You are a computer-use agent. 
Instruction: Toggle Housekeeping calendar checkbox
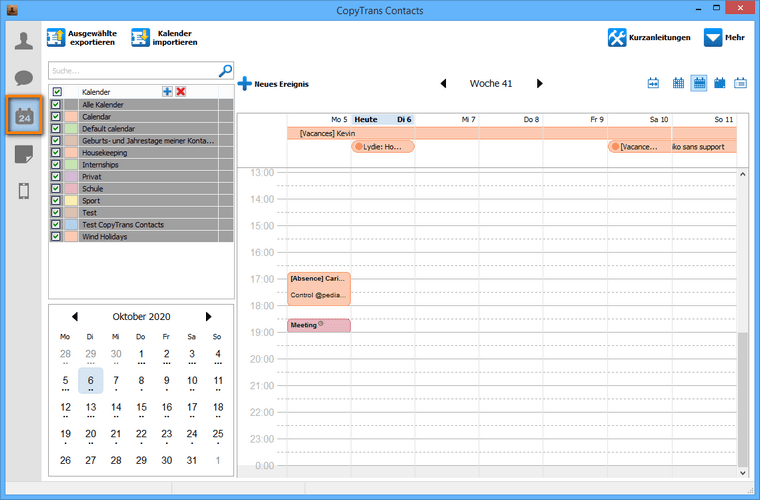[56, 153]
